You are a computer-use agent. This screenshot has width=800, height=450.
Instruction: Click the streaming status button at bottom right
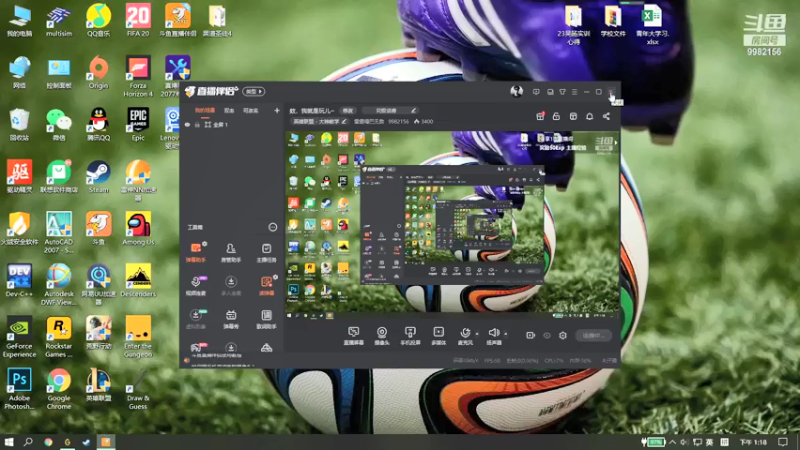tap(593, 335)
